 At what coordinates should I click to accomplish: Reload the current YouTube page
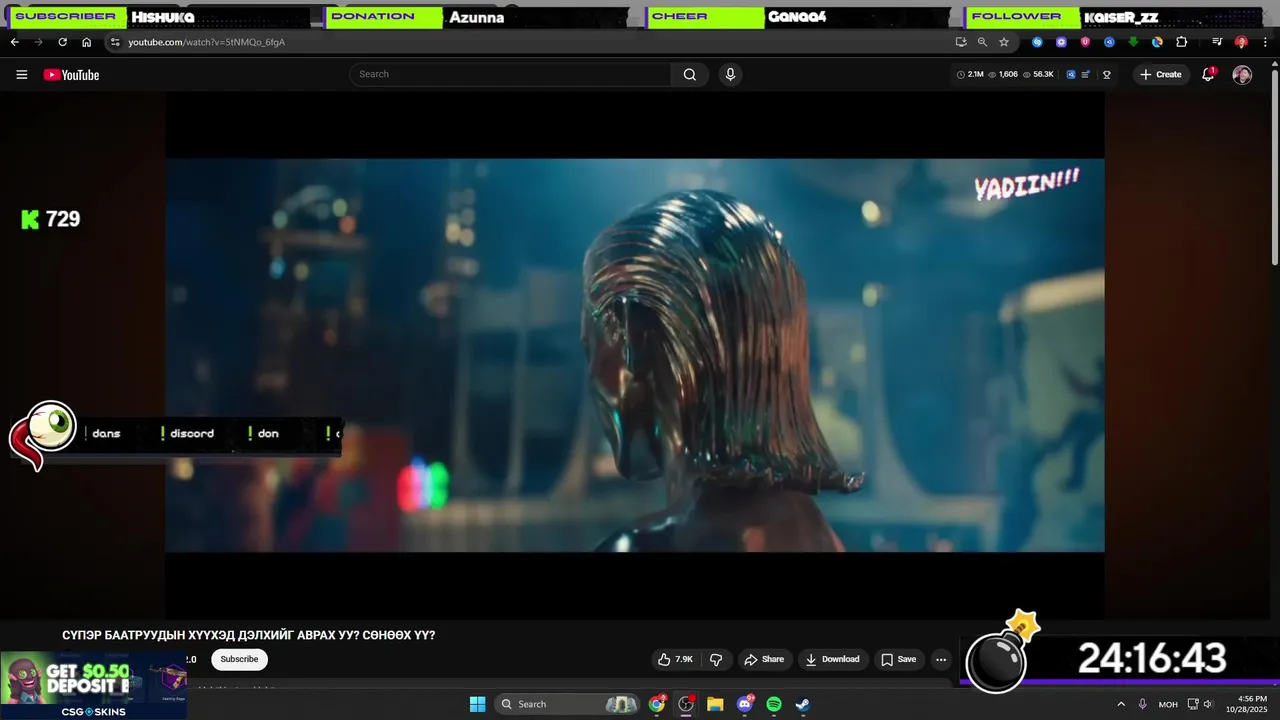(62, 42)
